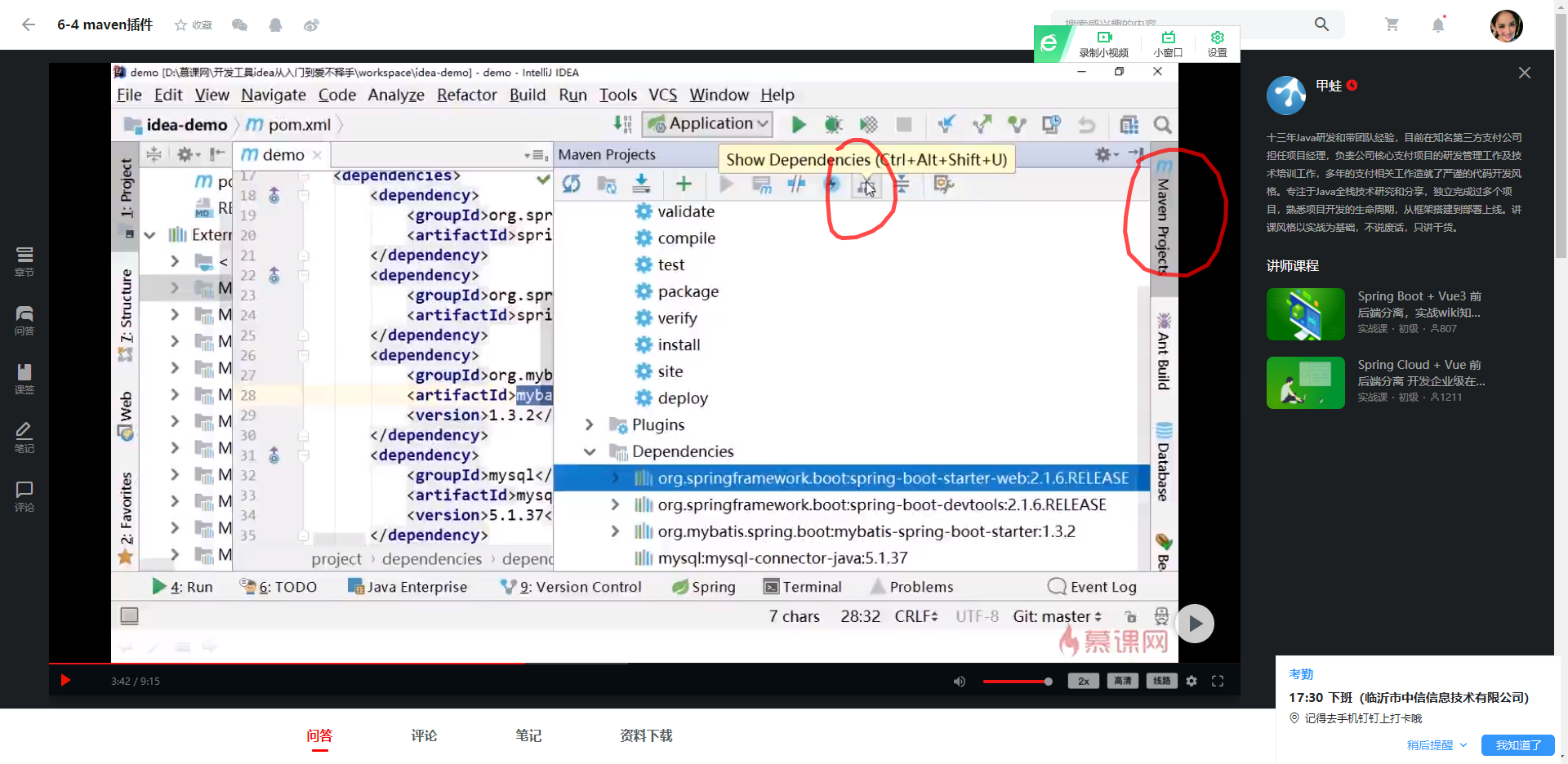
Task: Click 稍后提醒 link
Action: click(1436, 745)
